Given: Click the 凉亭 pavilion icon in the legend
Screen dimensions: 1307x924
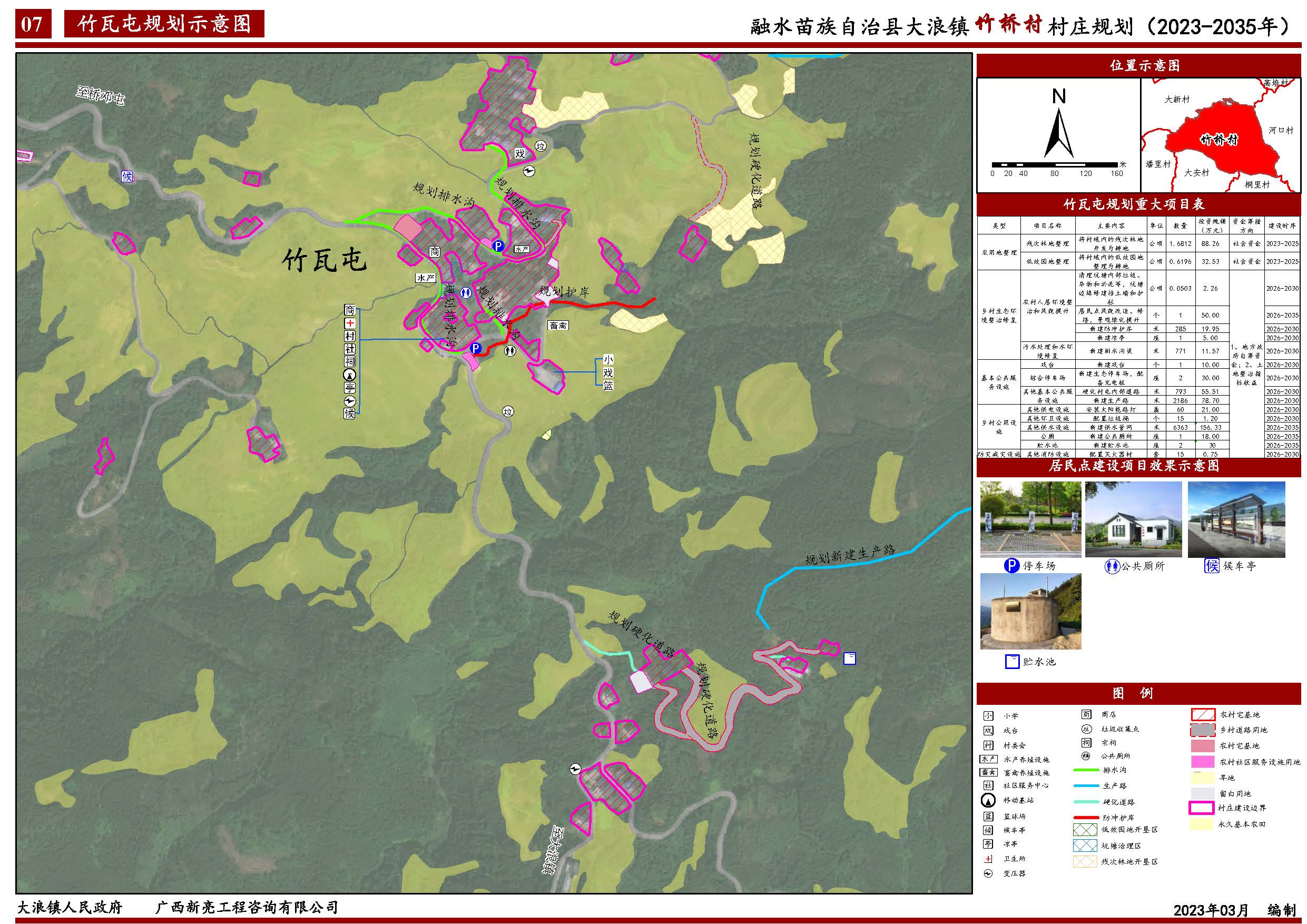Looking at the screenshot, I should pos(988,844).
